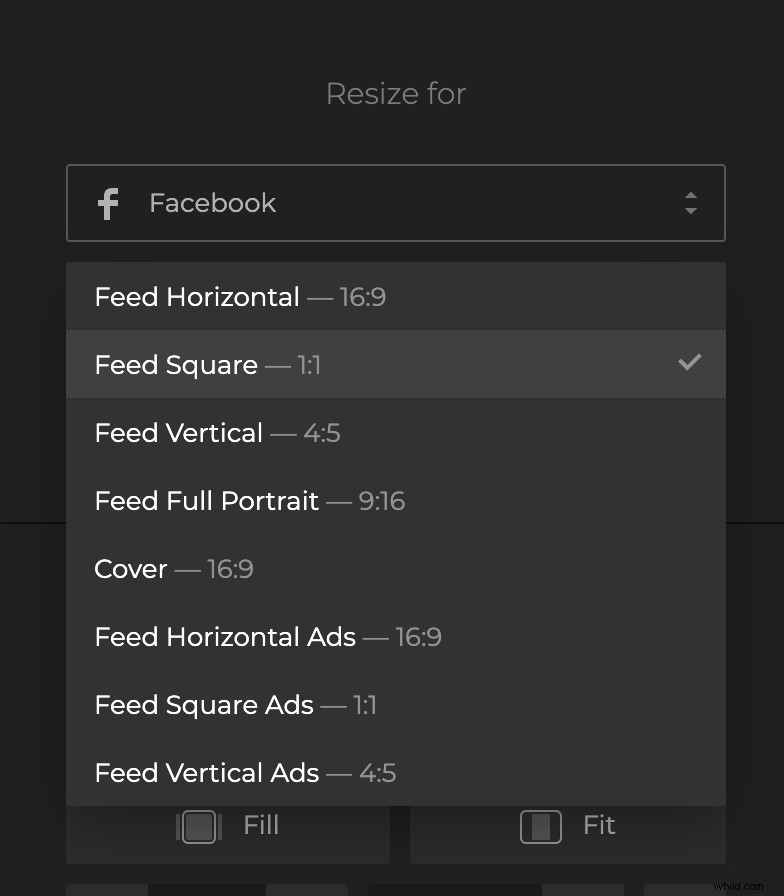
Task: Click the checkmark next to Feed Square
Action: pyautogui.click(x=689, y=363)
